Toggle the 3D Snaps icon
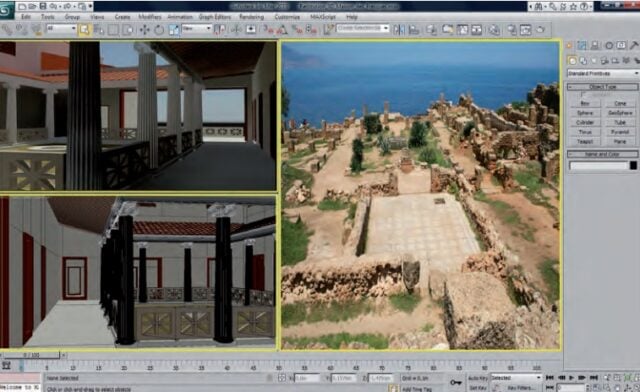This screenshot has height=392, width=640. (268, 29)
